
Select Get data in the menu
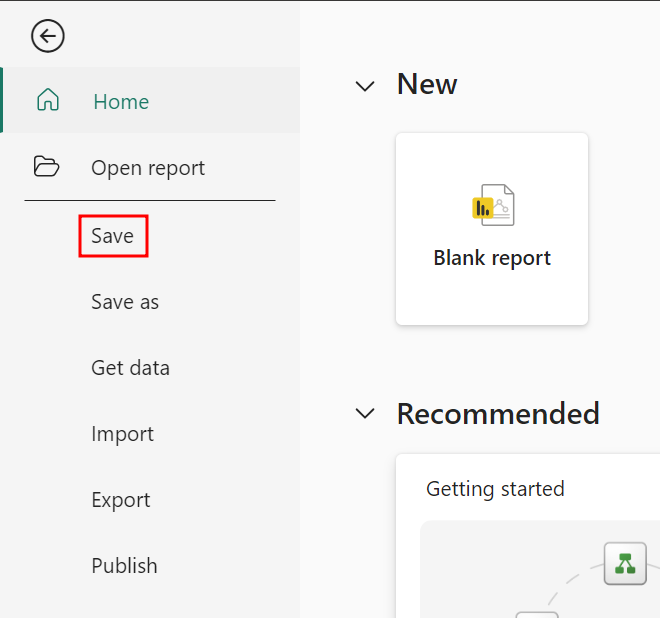[130, 368]
